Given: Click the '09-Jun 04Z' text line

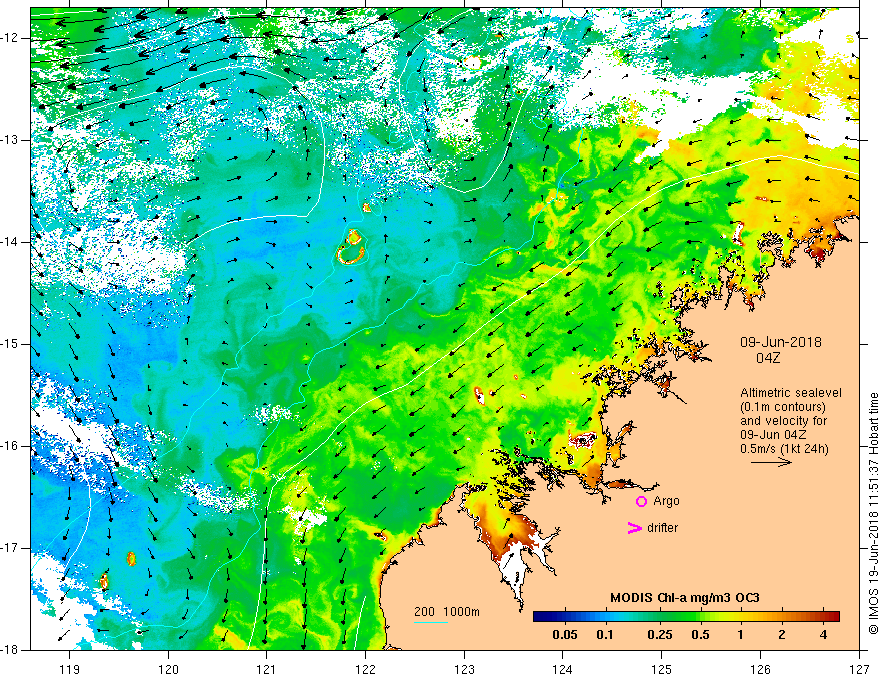Looking at the screenshot, I should tap(772, 434).
